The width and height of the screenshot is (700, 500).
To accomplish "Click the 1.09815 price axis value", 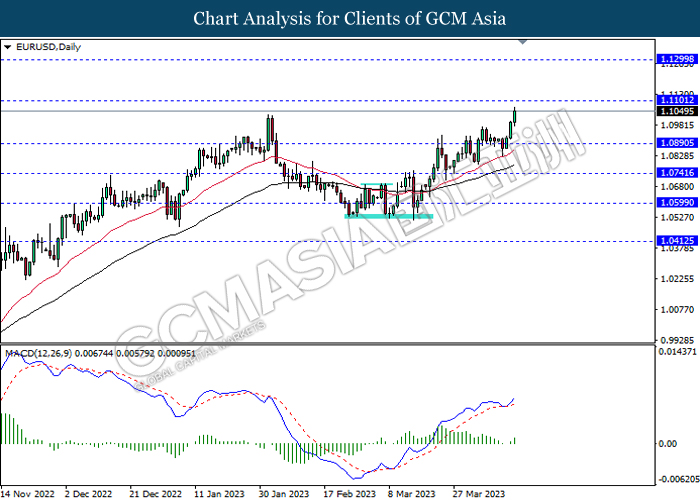I will tap(678, 125).
